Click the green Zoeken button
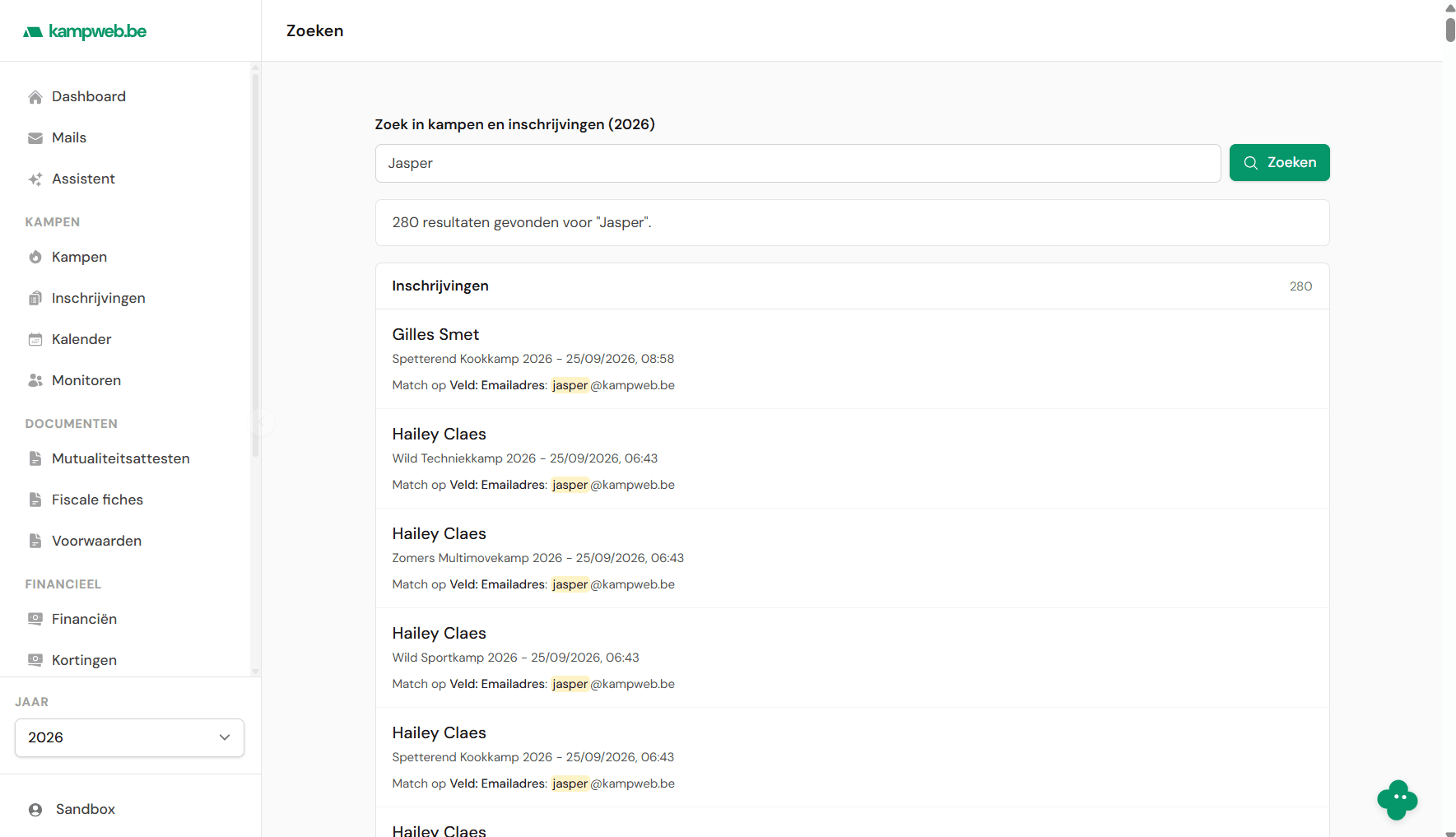Viewport: 1456px width, 837px height. [x=1279, y=163]
